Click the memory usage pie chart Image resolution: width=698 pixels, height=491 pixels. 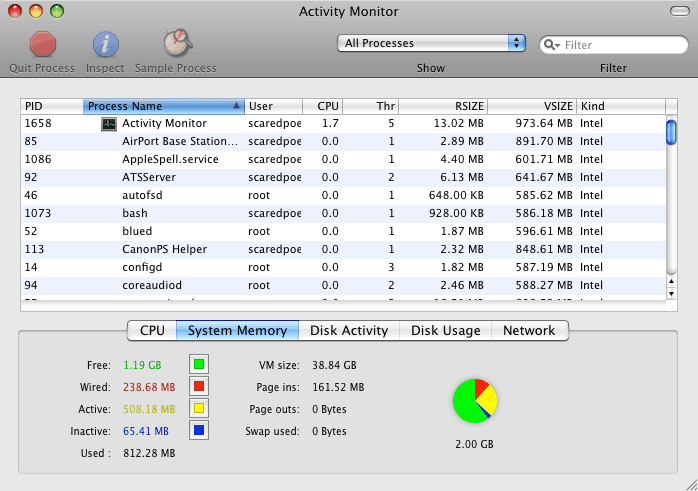coord(475,401)
